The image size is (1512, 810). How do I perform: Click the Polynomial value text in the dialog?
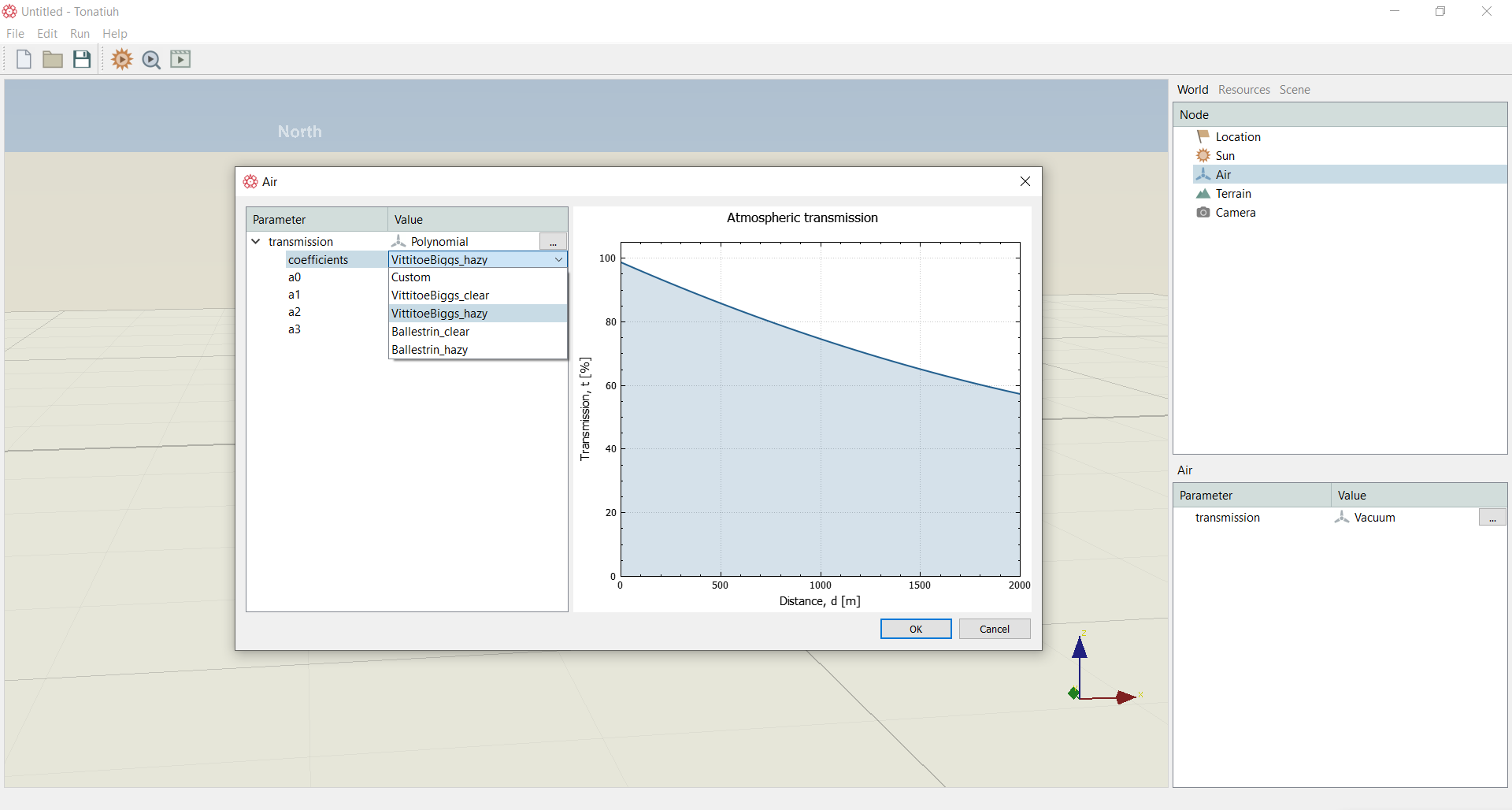(439, 241)
